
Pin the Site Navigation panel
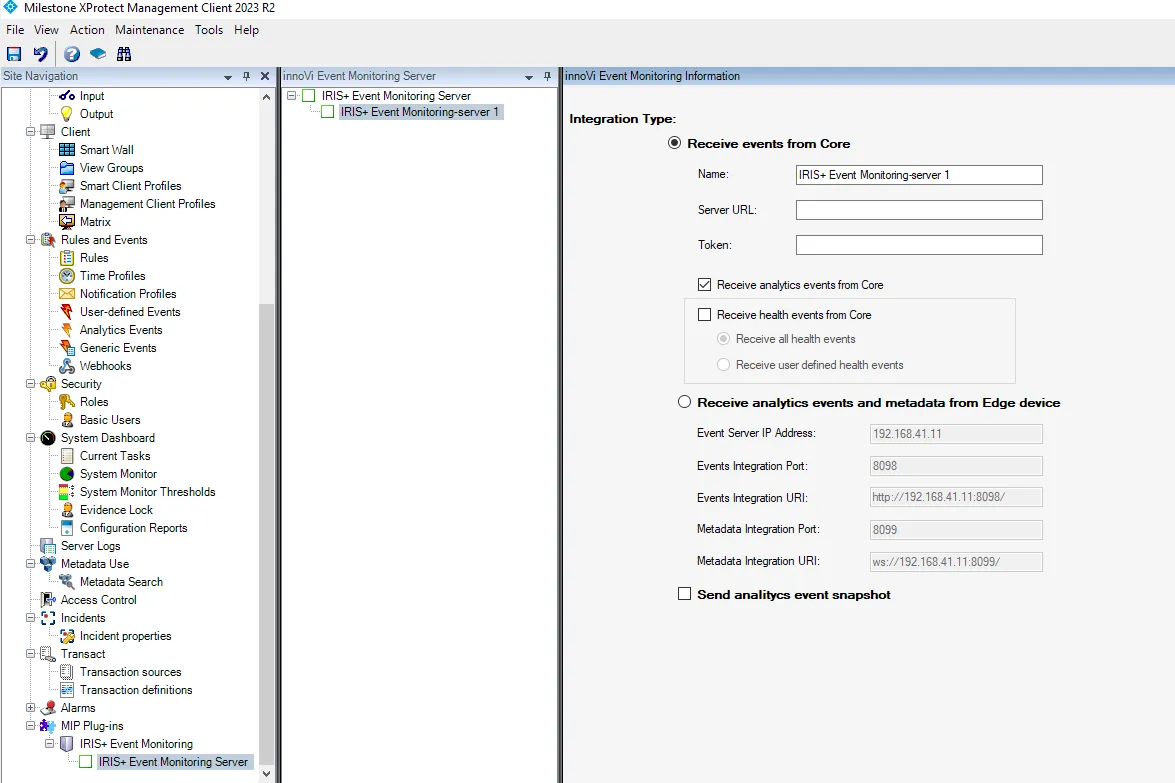pos(247,76)
